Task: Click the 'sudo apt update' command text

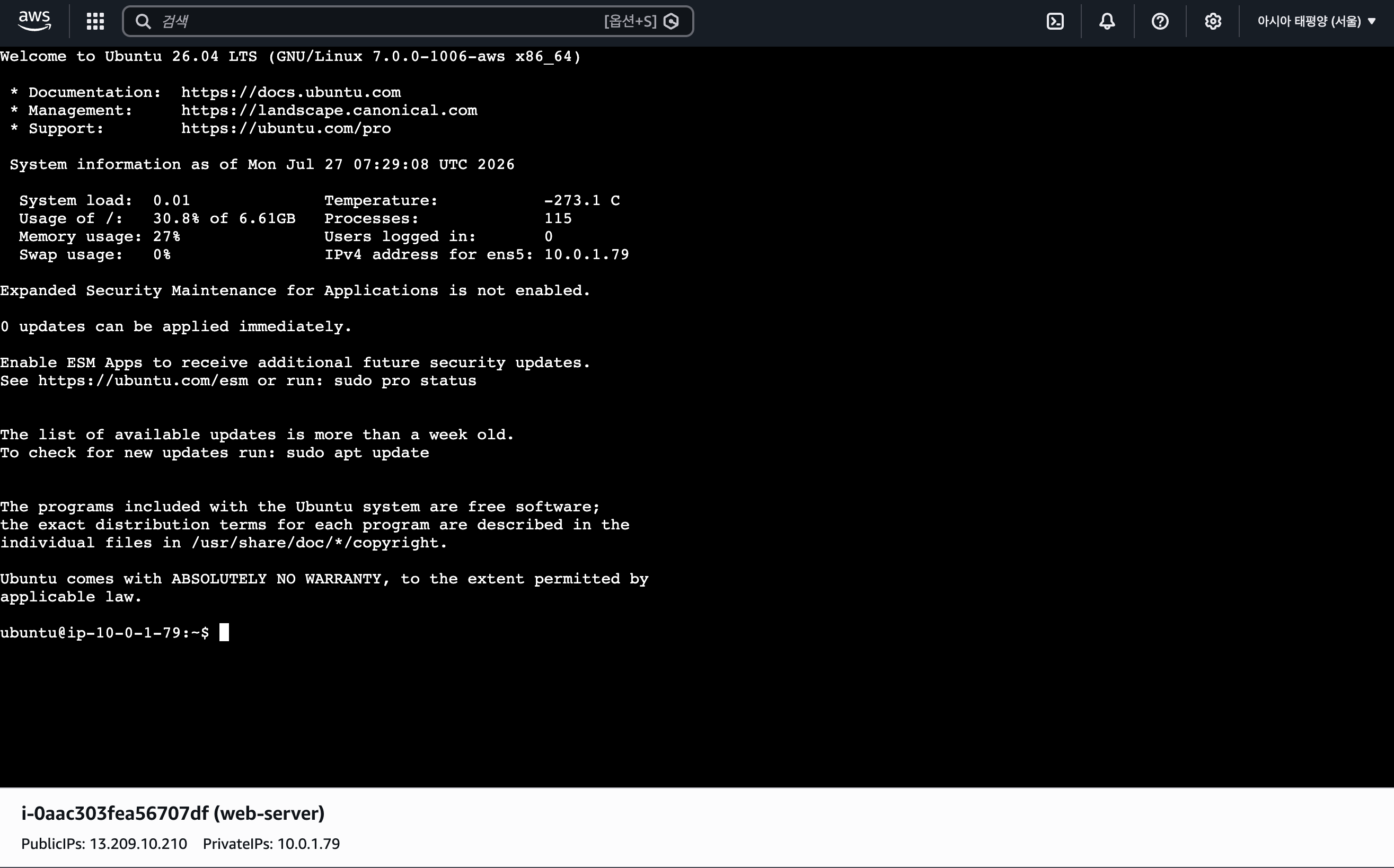Action: [358, 453]
